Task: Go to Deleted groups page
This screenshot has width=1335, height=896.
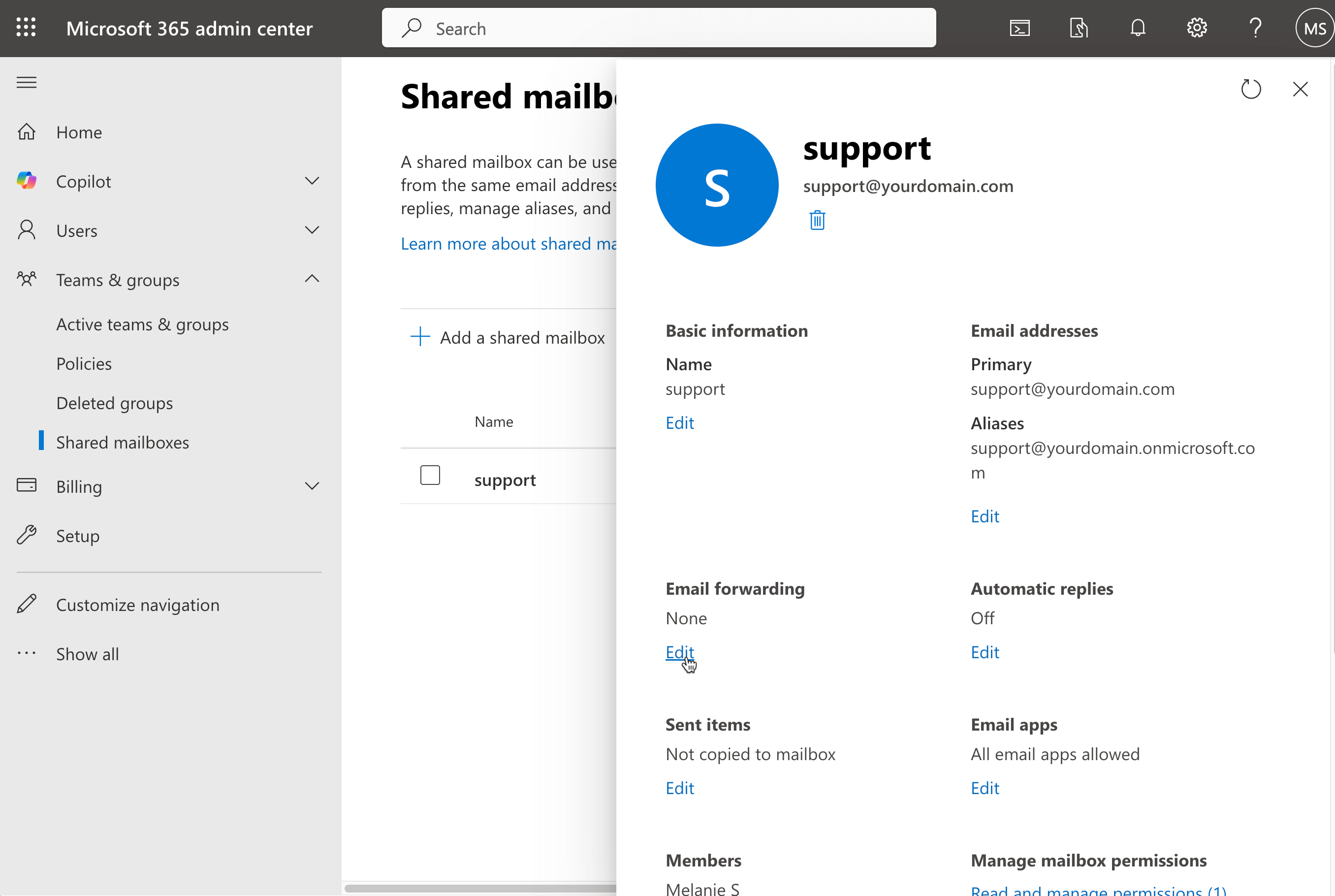Action: tap(114, 403)
